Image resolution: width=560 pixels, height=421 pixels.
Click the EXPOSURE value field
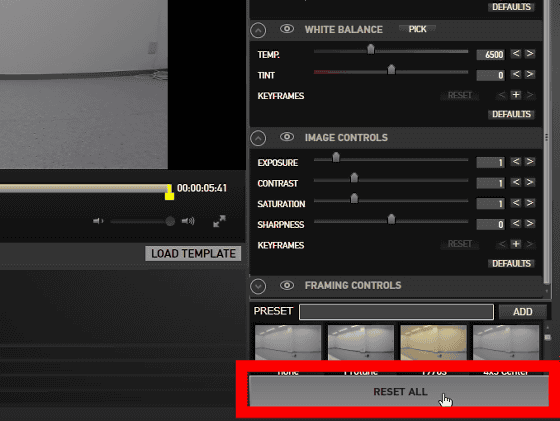(491, 162)
